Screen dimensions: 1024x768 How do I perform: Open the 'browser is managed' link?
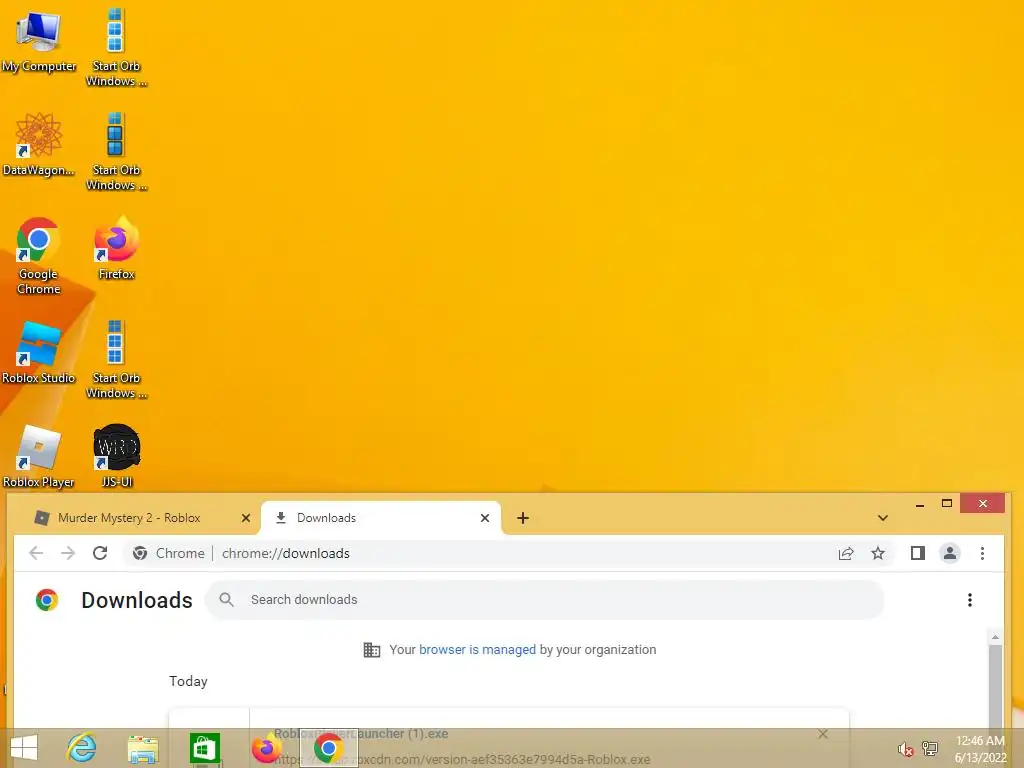point(477,650)
